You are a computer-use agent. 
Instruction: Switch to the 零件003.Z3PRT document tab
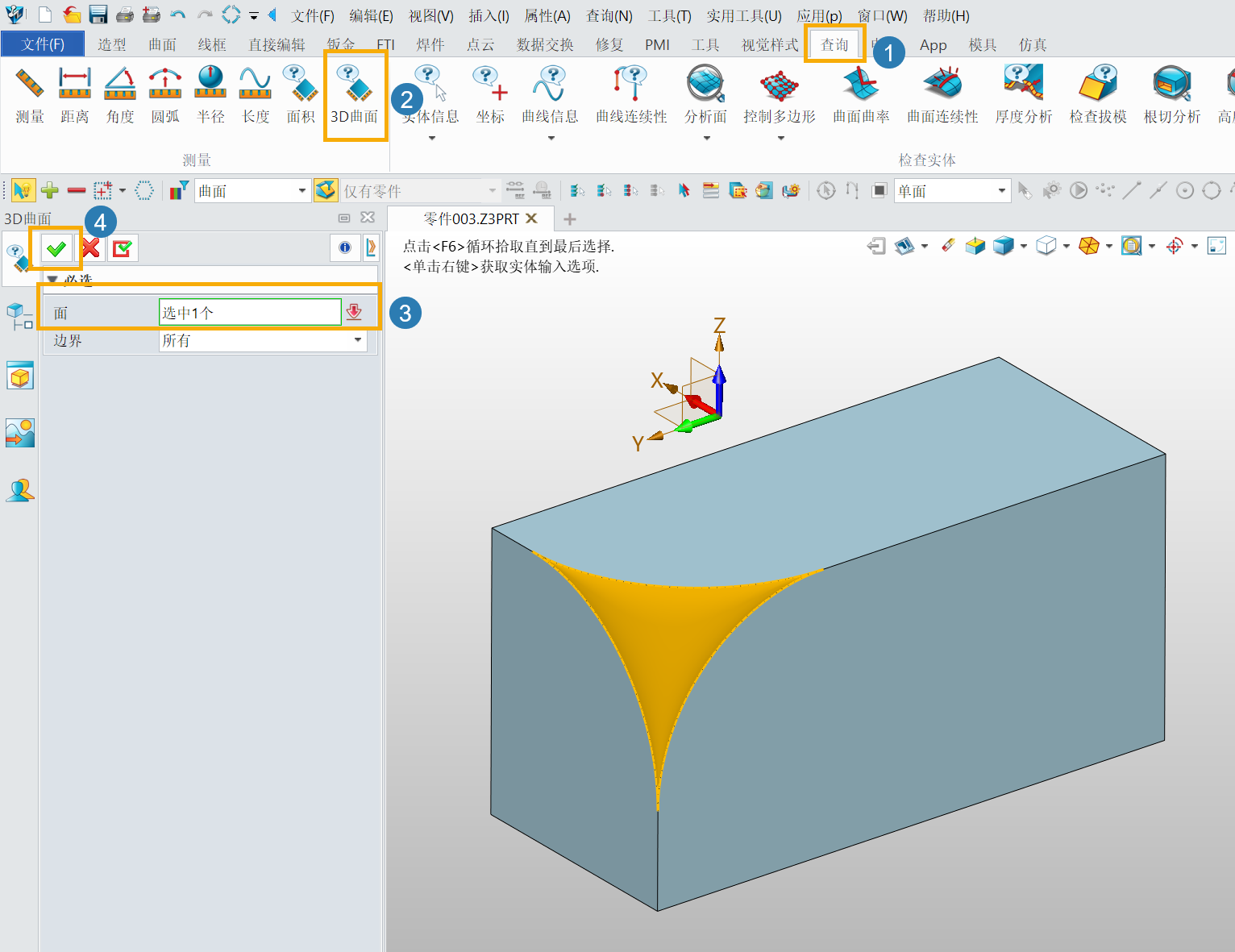(472, 218)
